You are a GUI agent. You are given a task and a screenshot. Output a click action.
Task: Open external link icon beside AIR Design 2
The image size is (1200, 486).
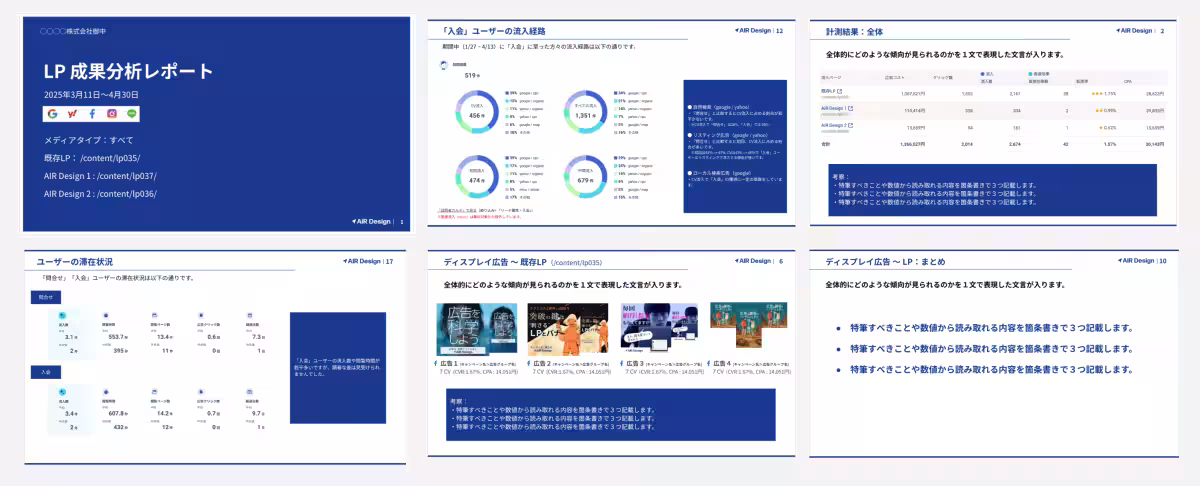pyautogui.click(x=851, y=125)
